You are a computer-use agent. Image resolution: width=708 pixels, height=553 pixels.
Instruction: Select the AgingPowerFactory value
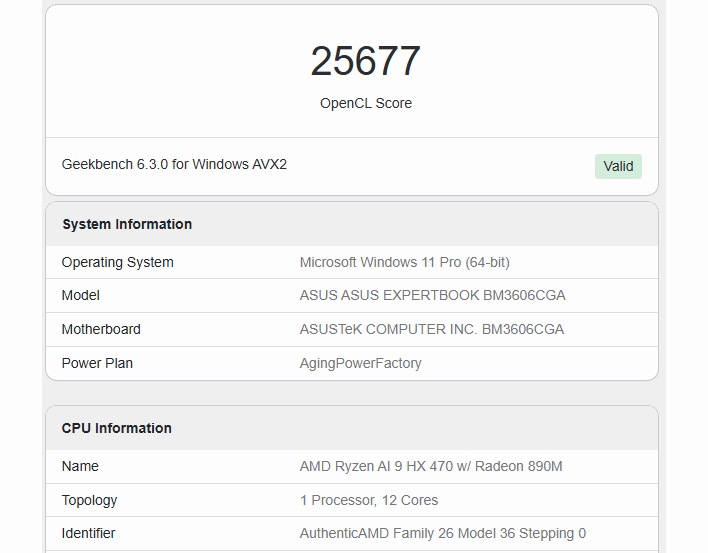tap(360, 363)
